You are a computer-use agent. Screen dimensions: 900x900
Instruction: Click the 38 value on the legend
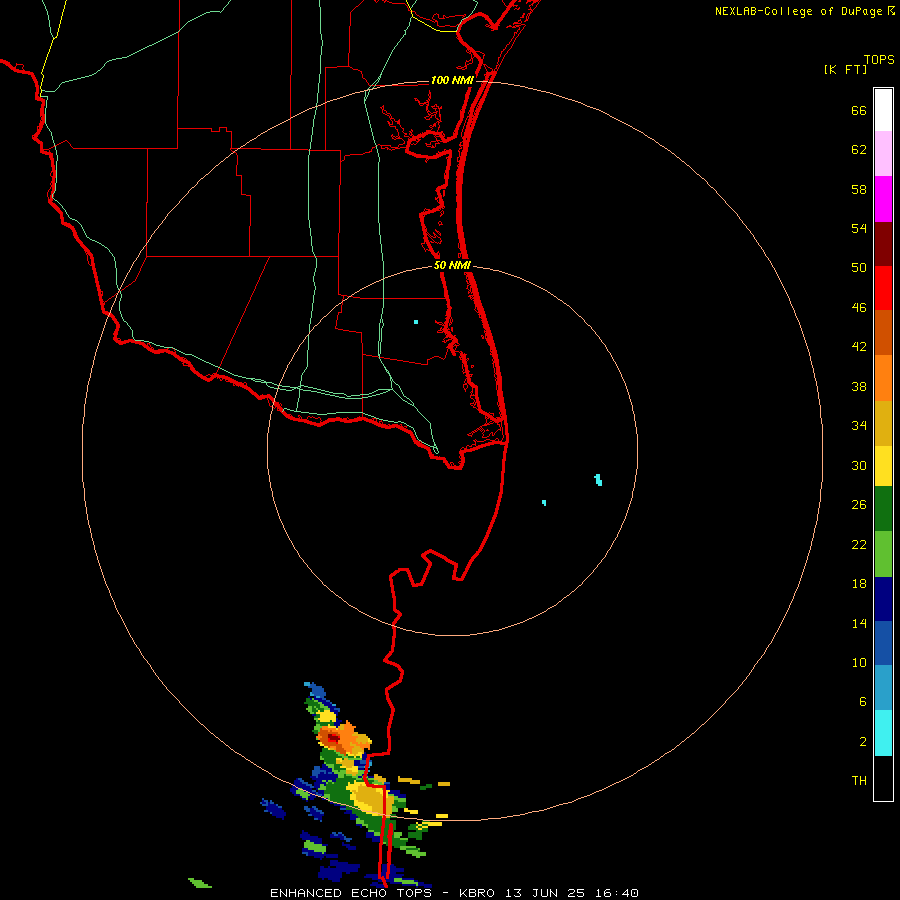(x=859, y=387)
